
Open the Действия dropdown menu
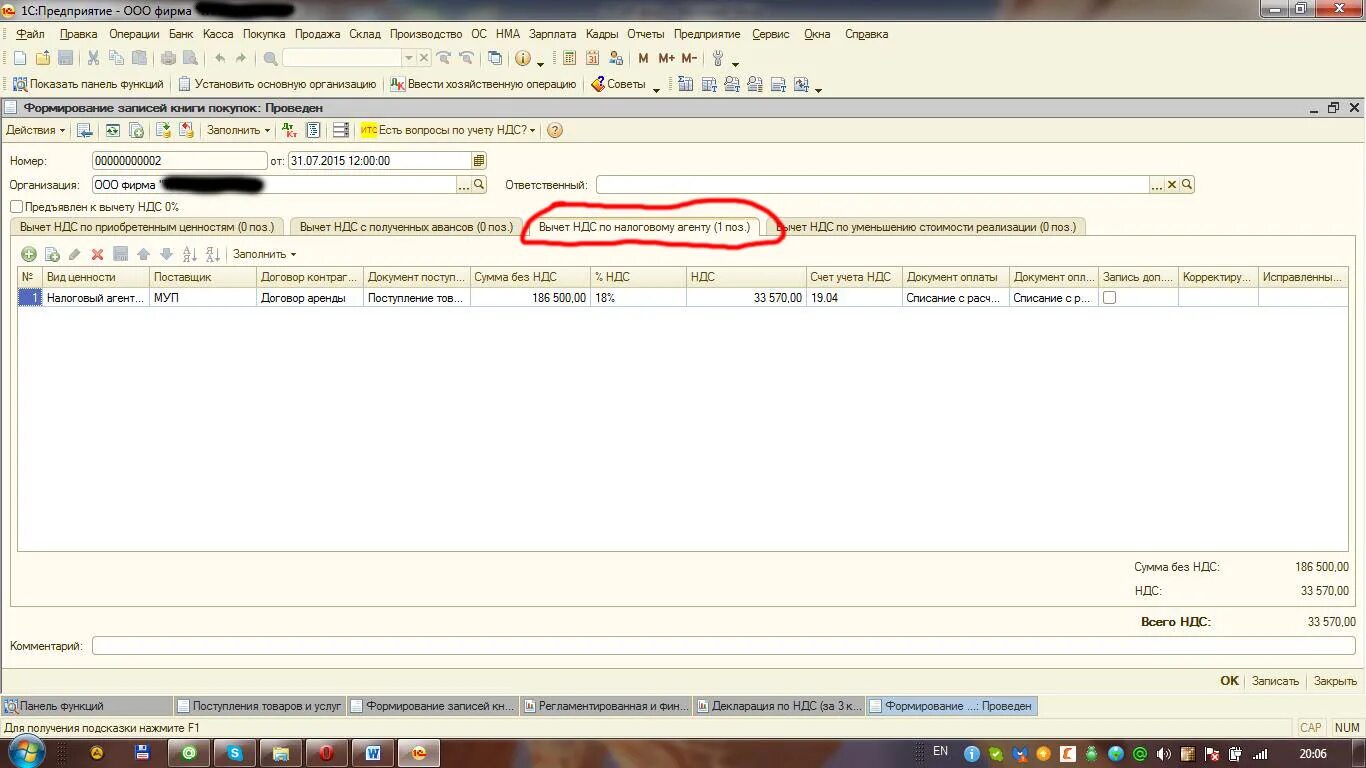[36, 130]
